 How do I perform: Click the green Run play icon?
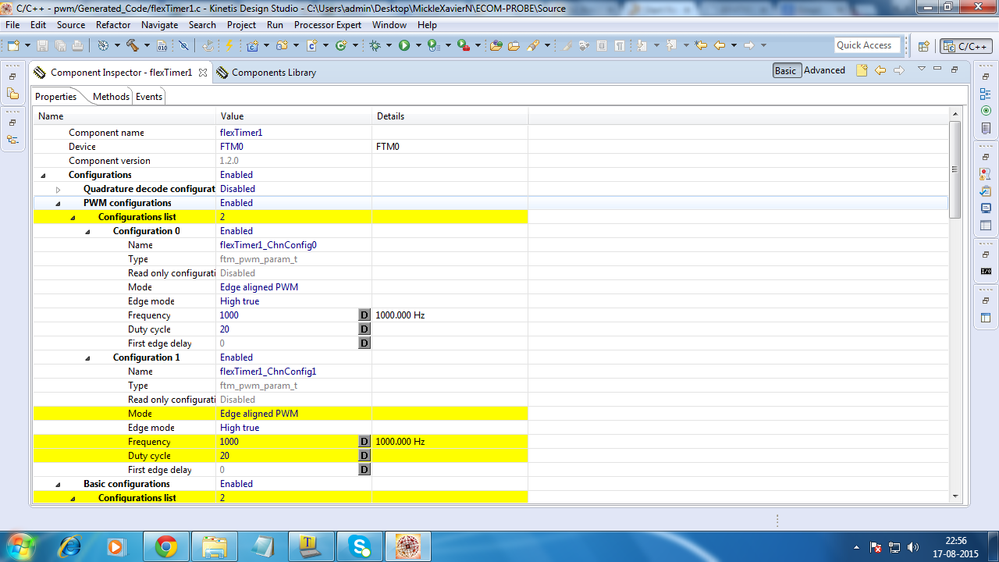coord(404,45)
